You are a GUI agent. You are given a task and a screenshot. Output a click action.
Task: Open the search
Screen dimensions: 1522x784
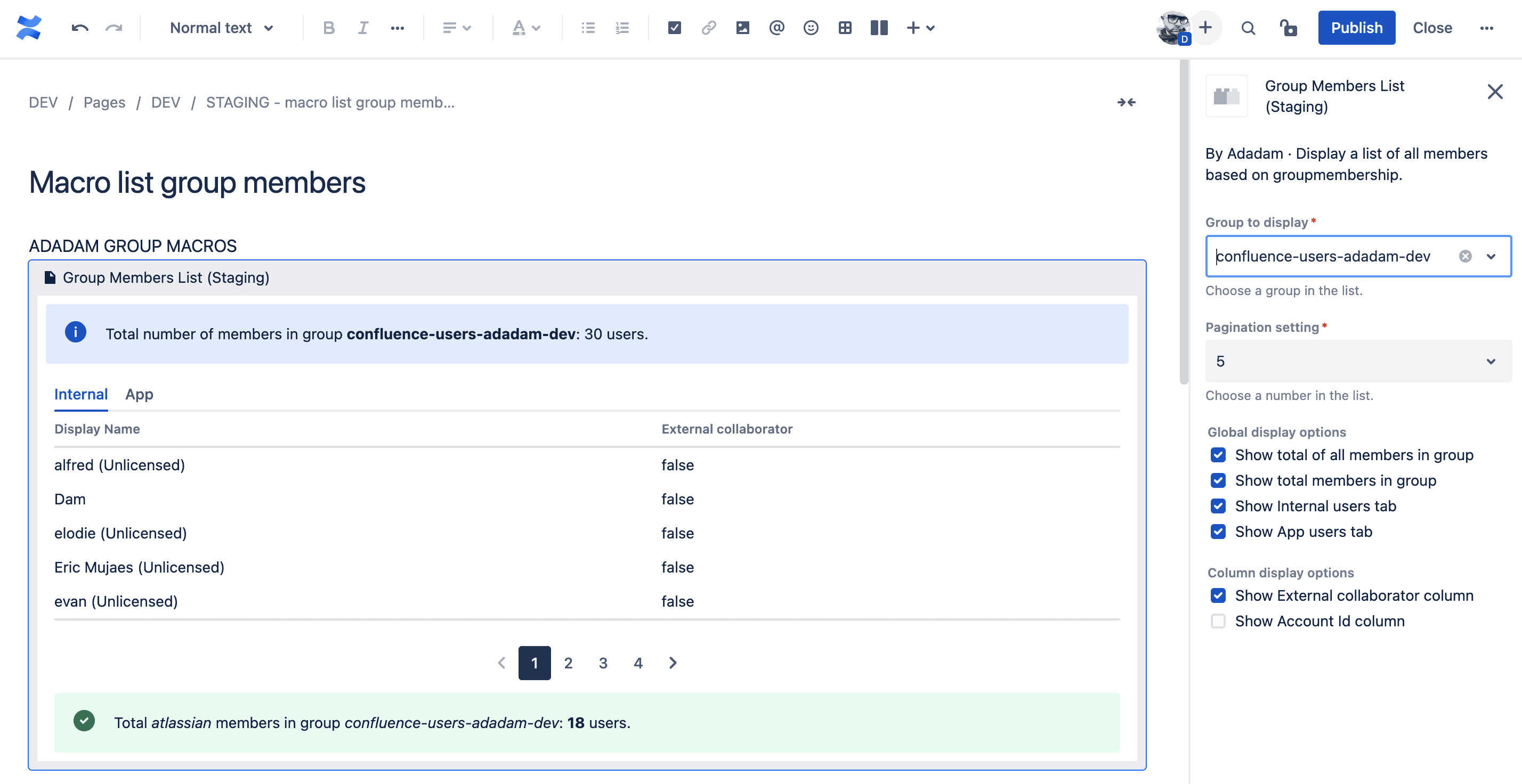click(1248, 28)
